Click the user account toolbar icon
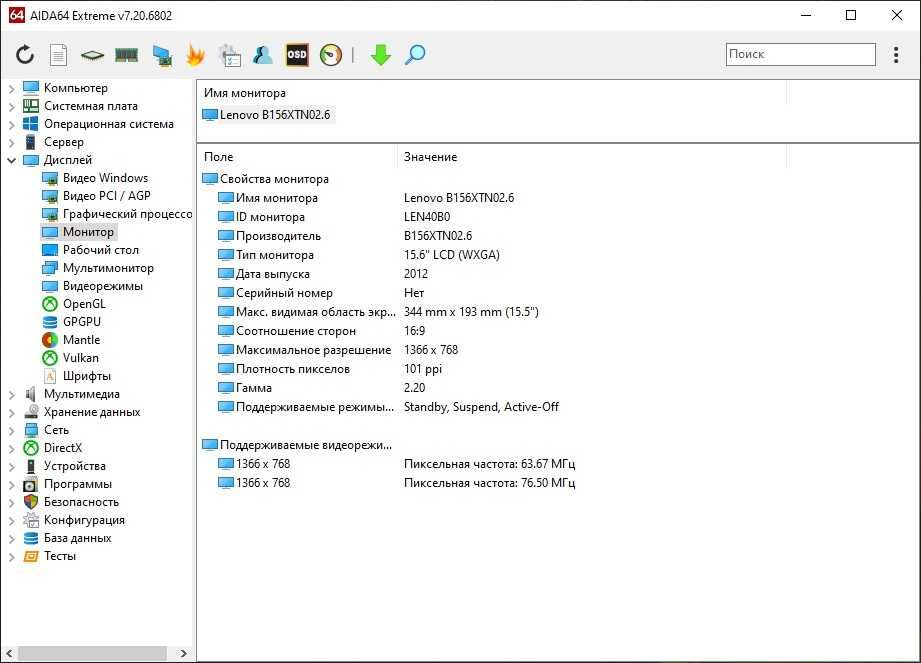 point(263,55)
